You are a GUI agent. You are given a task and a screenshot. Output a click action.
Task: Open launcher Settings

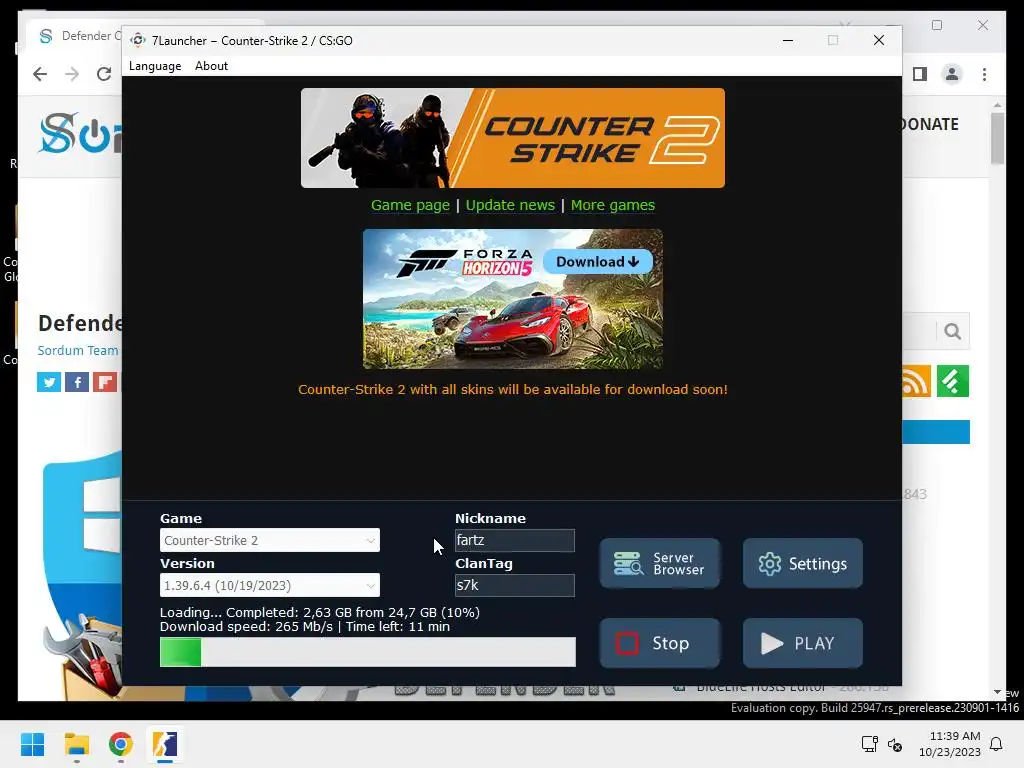click(803, 564)
